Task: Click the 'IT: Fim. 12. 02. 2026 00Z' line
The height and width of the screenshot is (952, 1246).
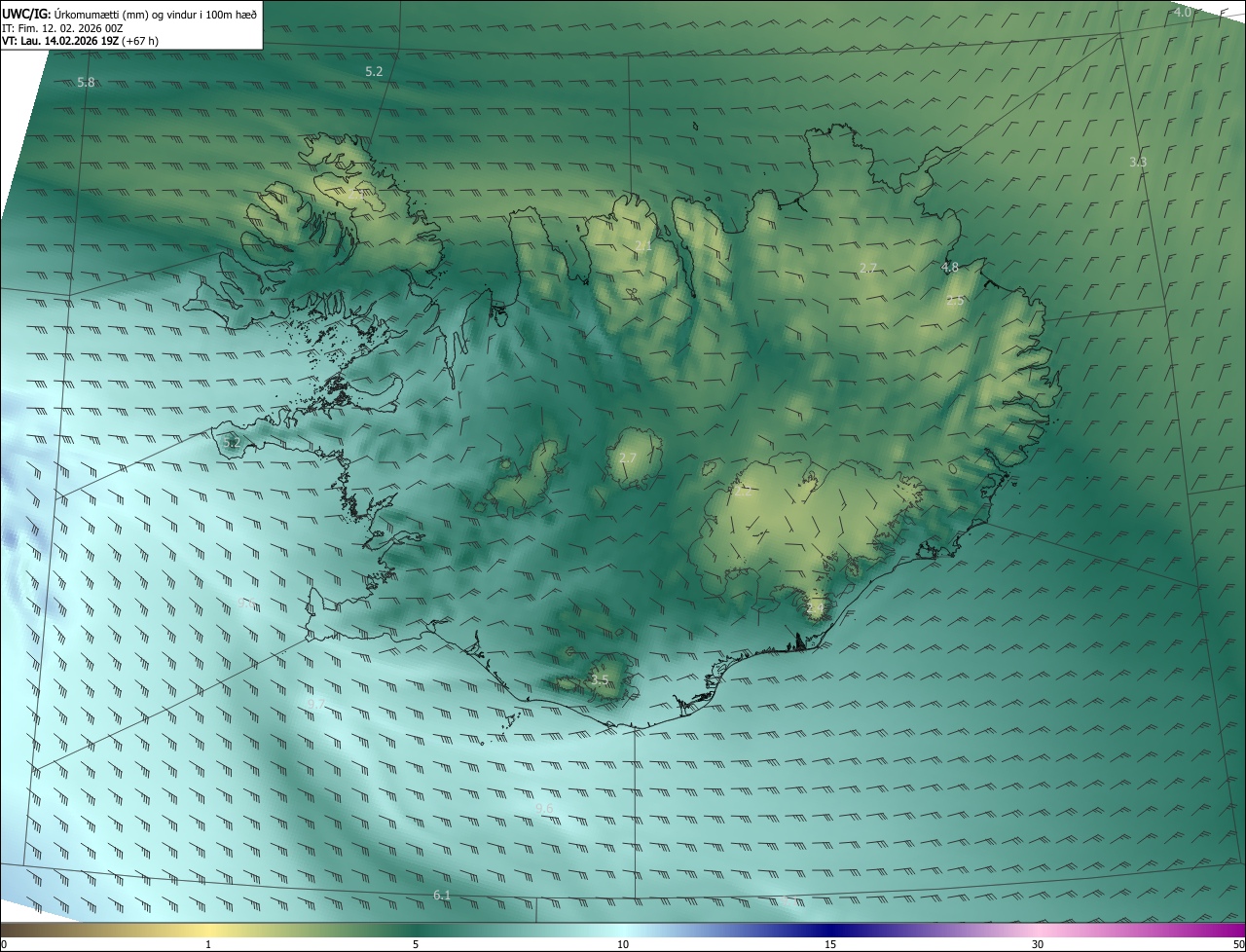Action: click(62, 28)
